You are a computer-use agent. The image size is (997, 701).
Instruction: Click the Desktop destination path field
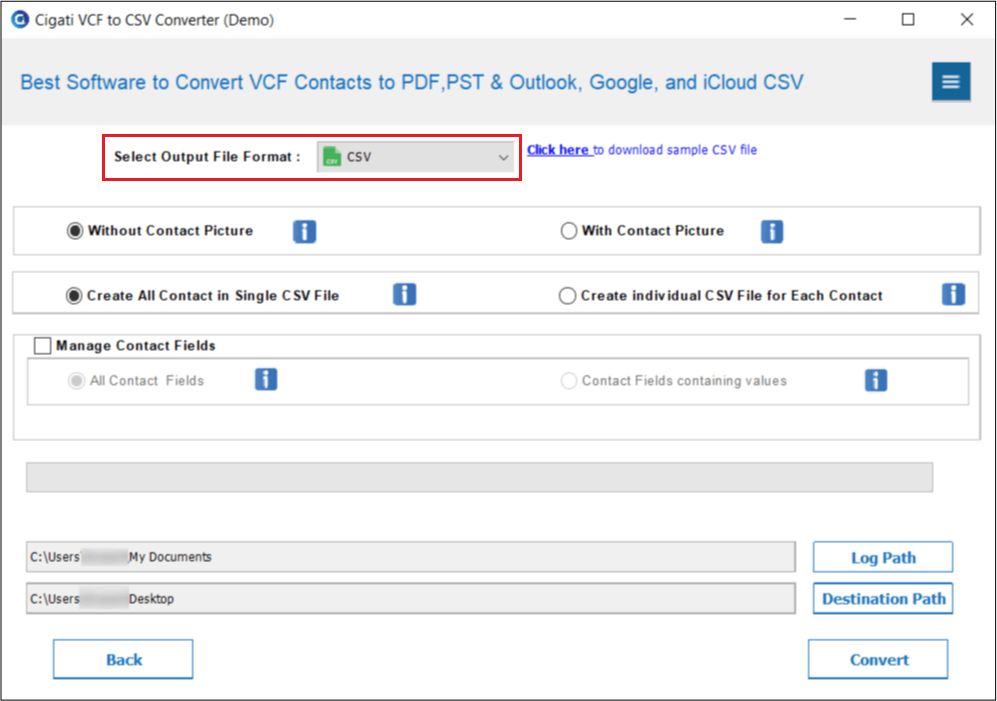411,599
